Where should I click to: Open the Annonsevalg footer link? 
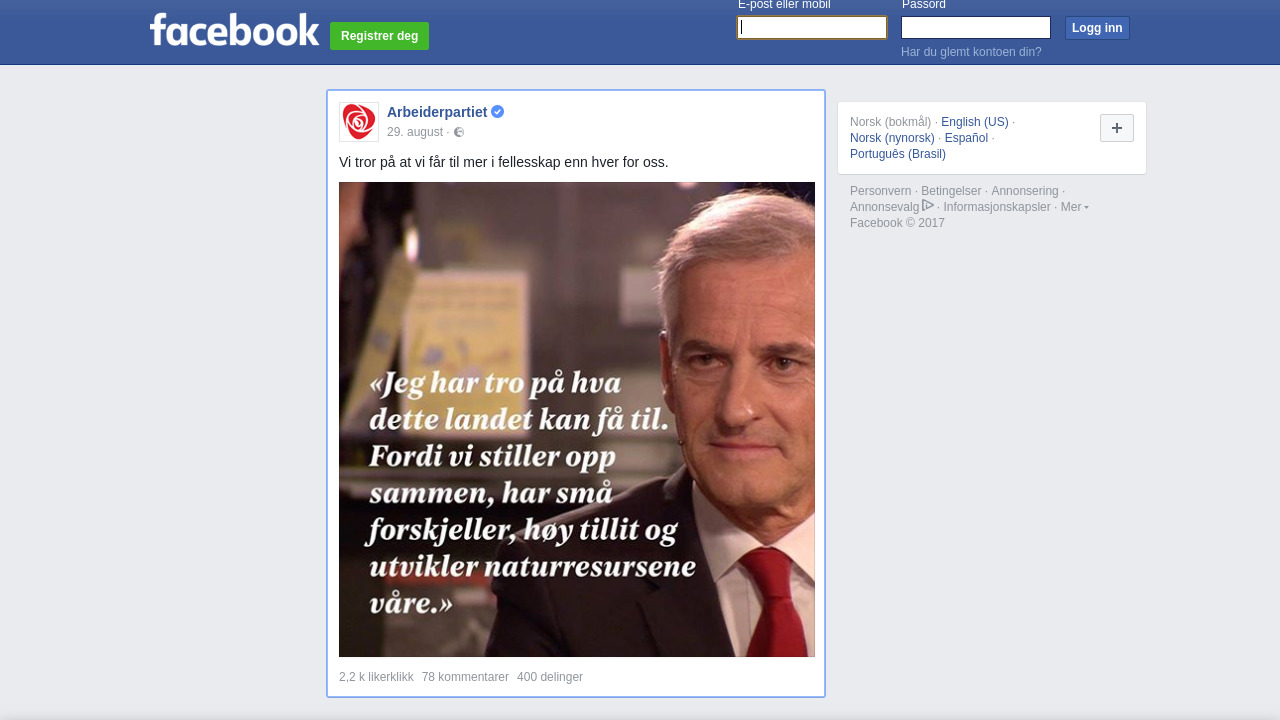884,207
